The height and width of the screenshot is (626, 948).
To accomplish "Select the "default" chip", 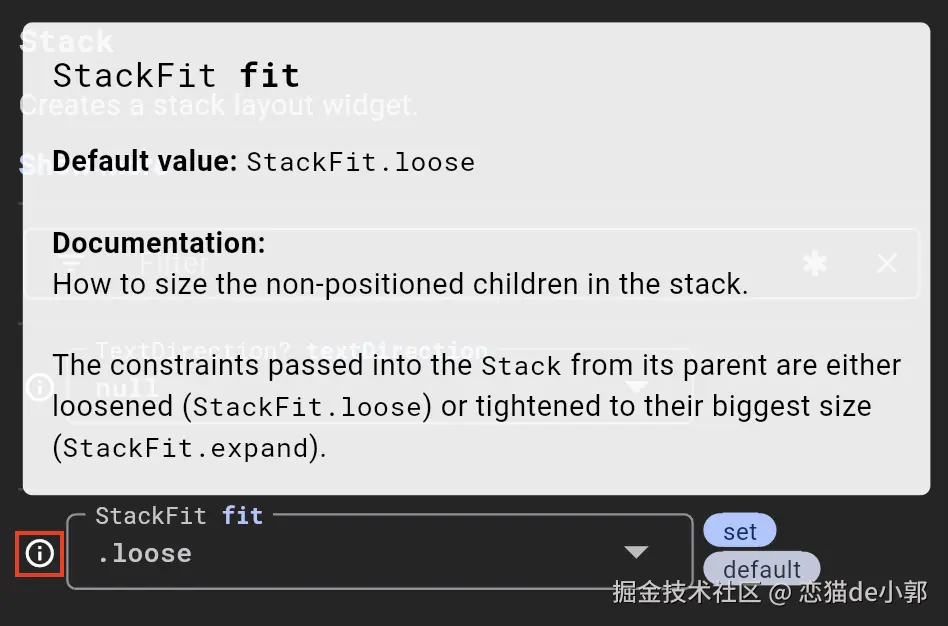I will tap(762, 569).
